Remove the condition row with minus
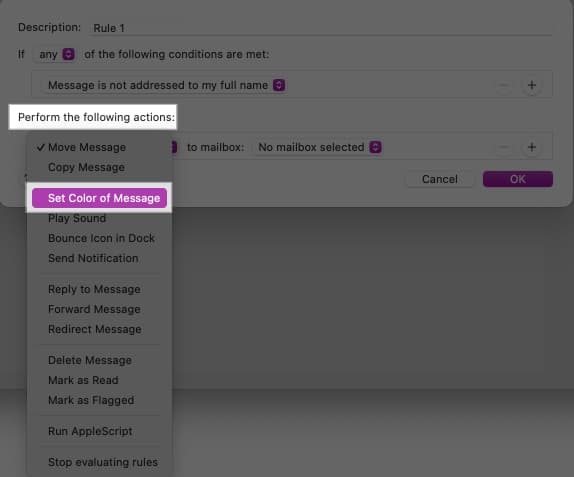 (504, 85)
